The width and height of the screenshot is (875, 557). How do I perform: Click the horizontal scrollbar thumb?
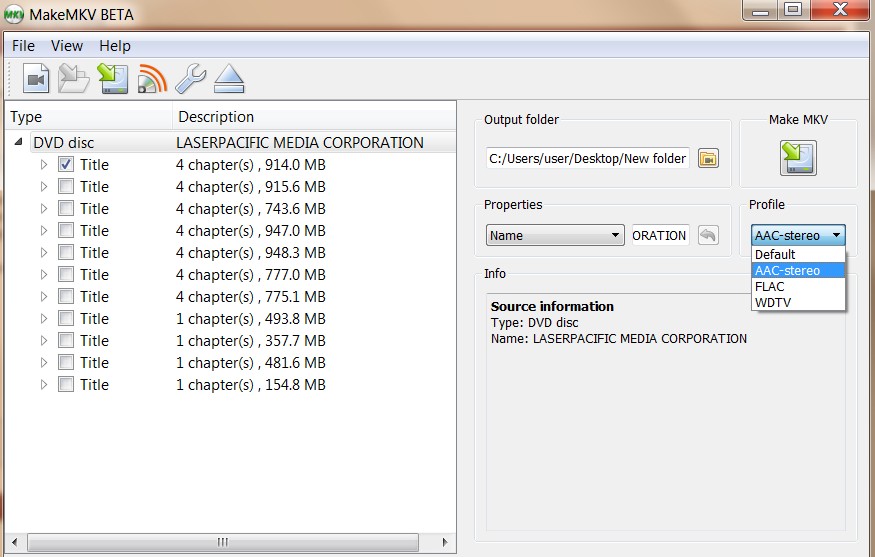coord(223,542)
